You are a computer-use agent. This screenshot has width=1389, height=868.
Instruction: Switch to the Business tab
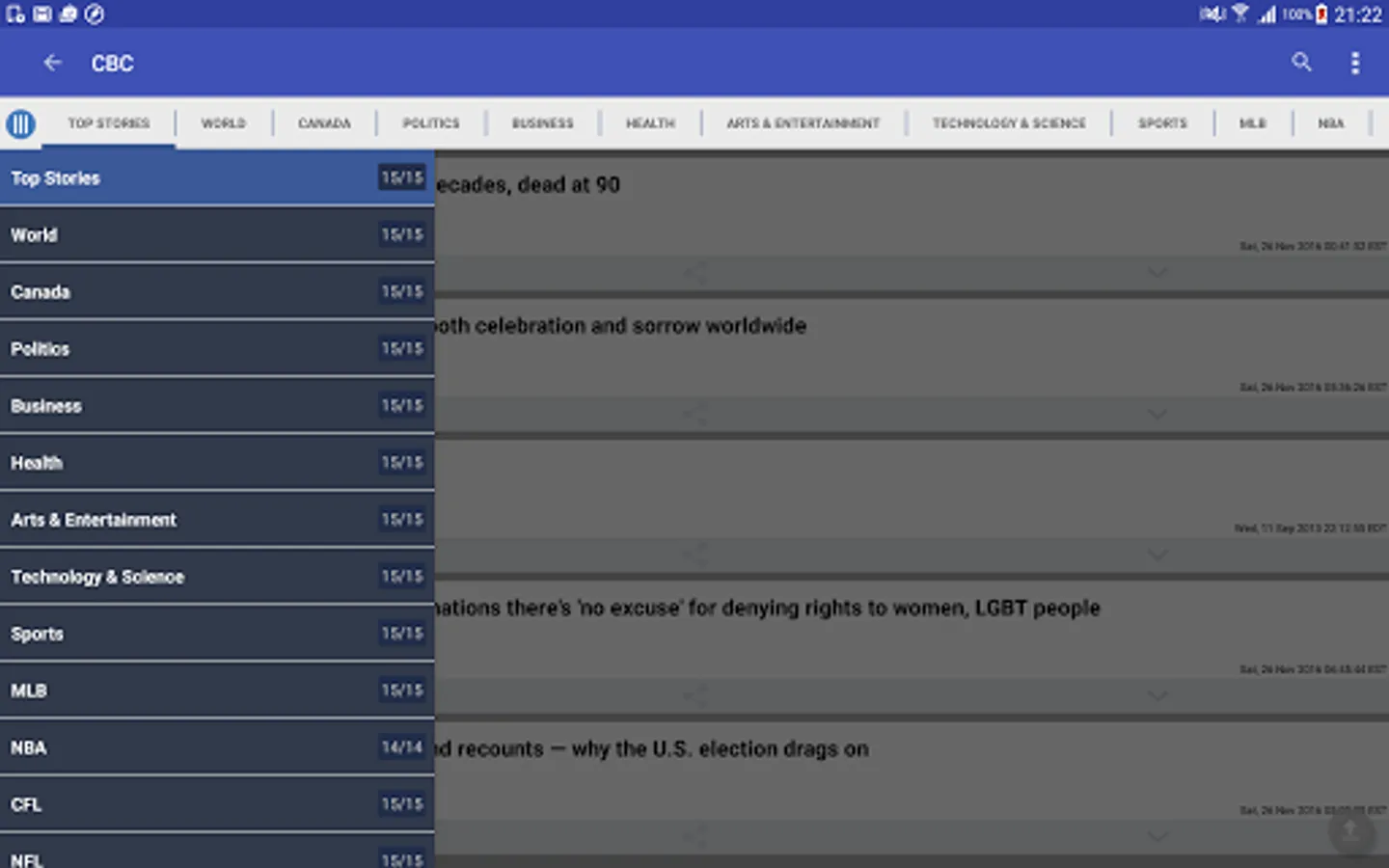click(542, 123)
